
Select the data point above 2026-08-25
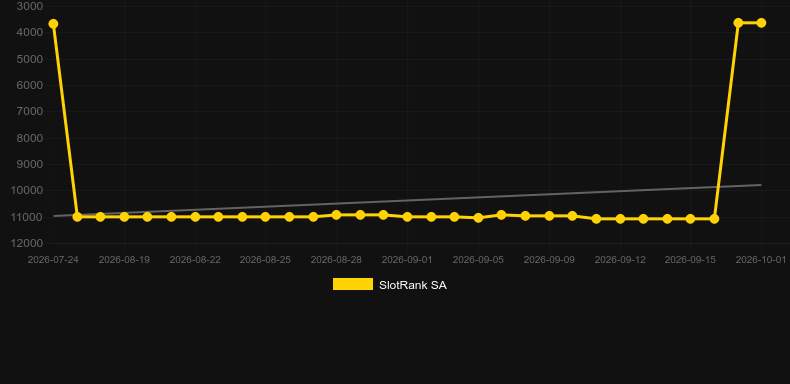tap(265, 217)
